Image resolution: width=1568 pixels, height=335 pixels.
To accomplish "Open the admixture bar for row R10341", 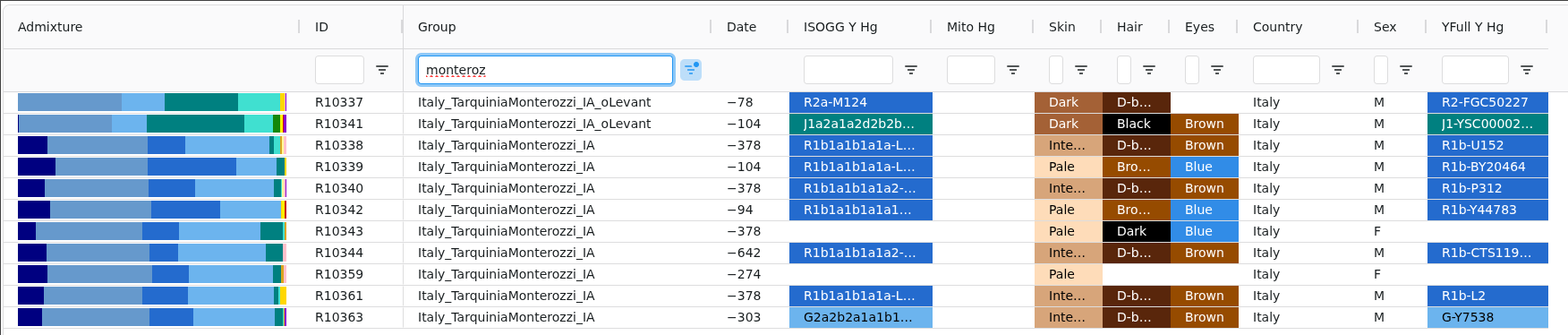I will coord(152,124).
